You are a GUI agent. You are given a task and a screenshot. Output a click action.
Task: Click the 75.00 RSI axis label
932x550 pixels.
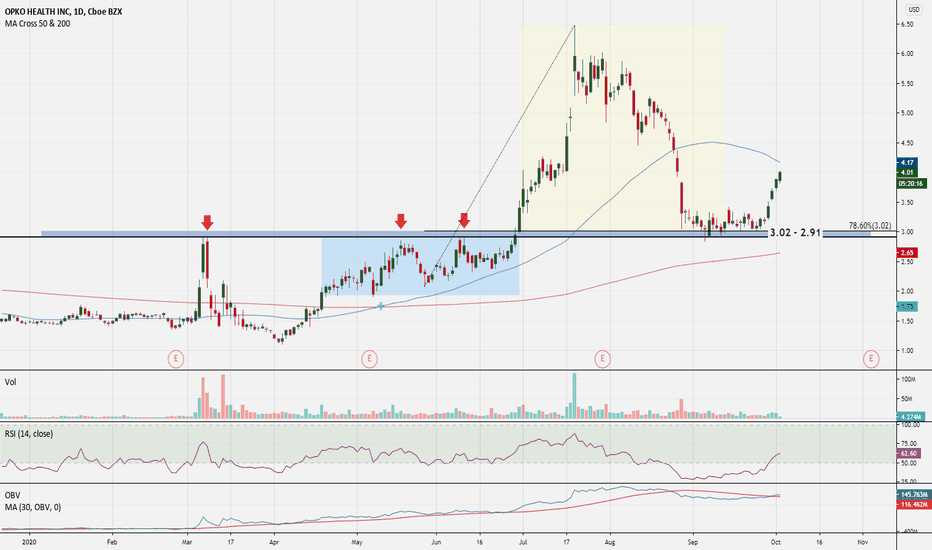click(x=909, y=444)
